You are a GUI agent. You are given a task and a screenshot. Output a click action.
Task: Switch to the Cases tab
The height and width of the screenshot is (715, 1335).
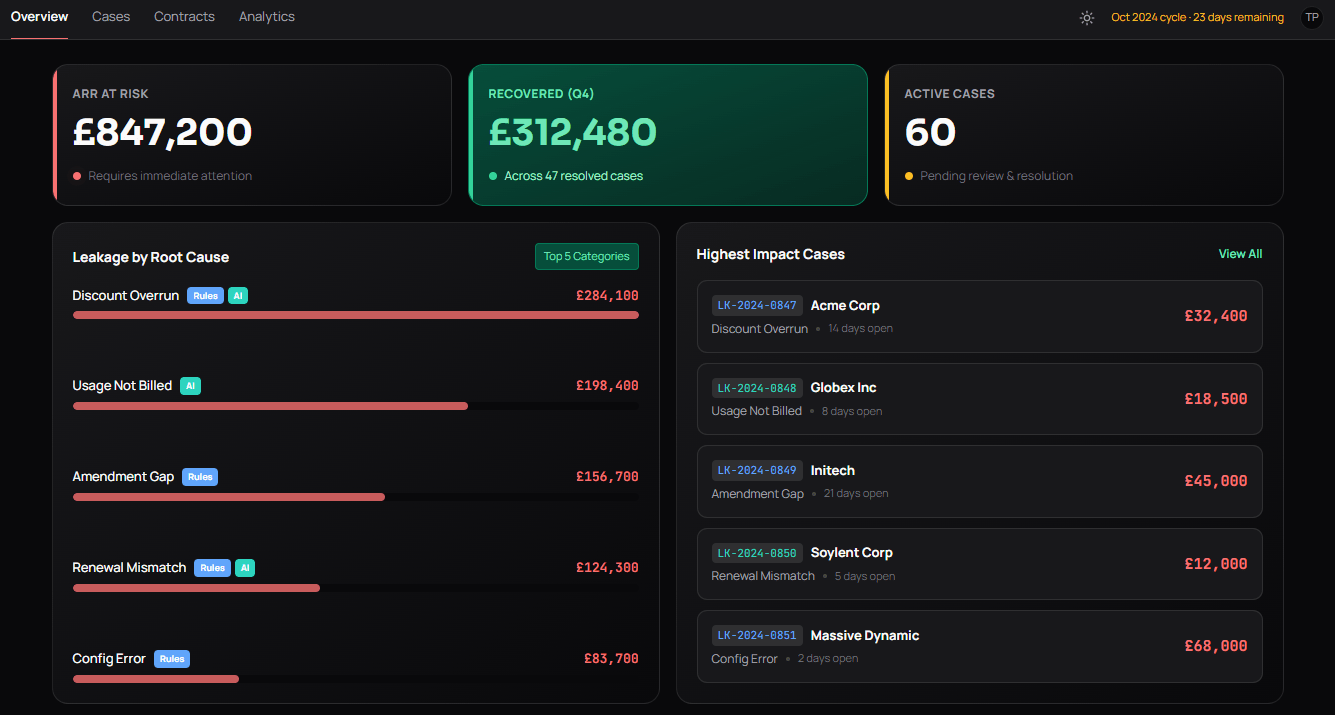pos(111,17)
